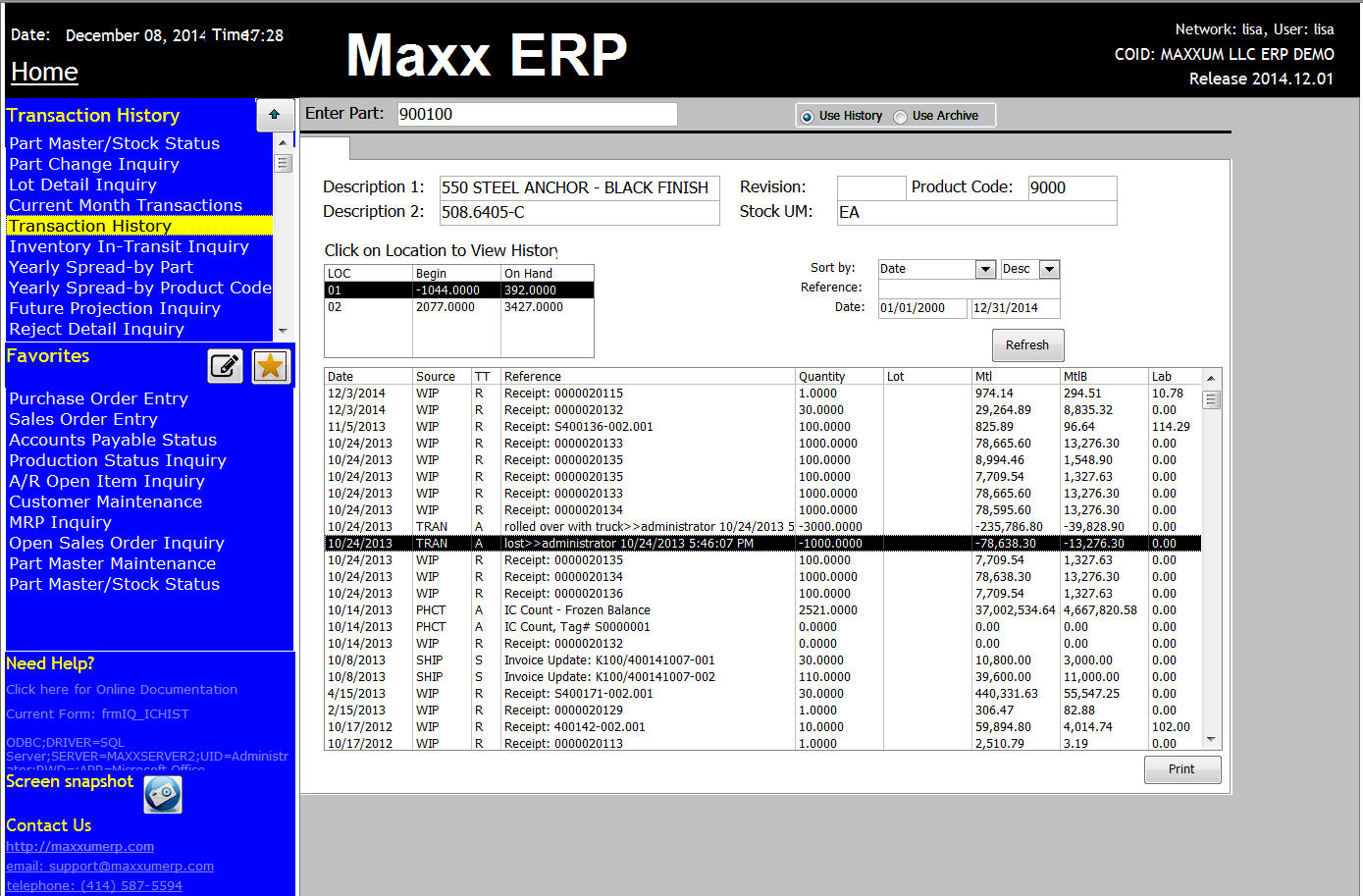
Task: Open the maxxumerp.com website link
Action: tap(80, 847)
